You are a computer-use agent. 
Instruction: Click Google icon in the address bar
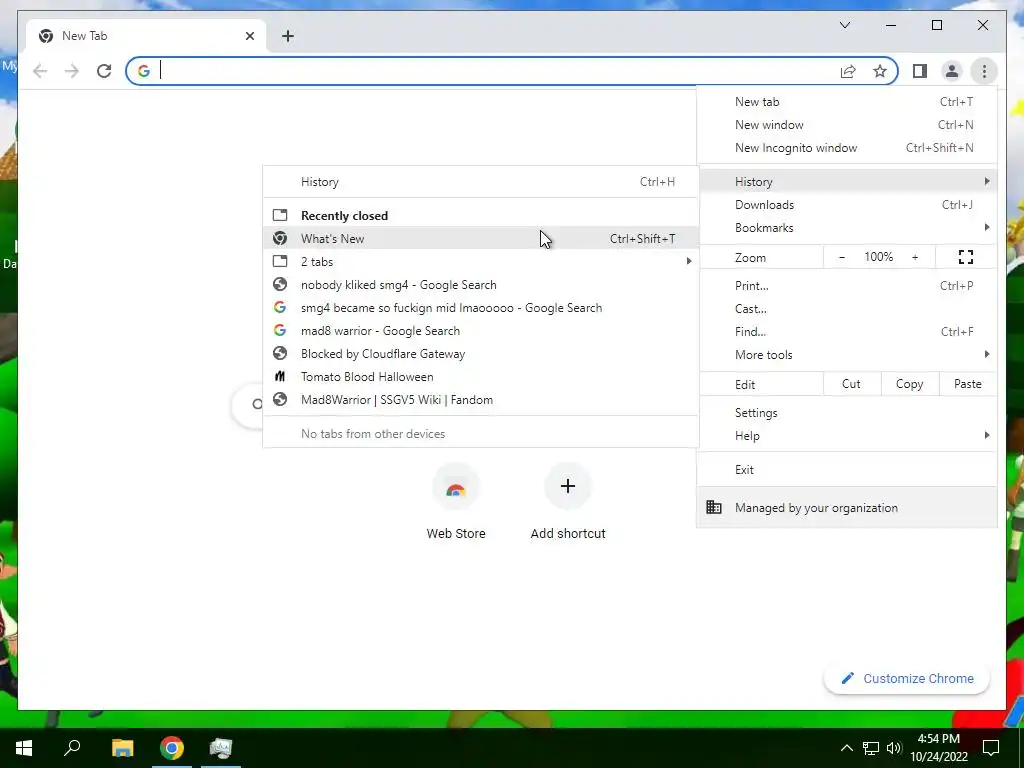pos(144,71)
